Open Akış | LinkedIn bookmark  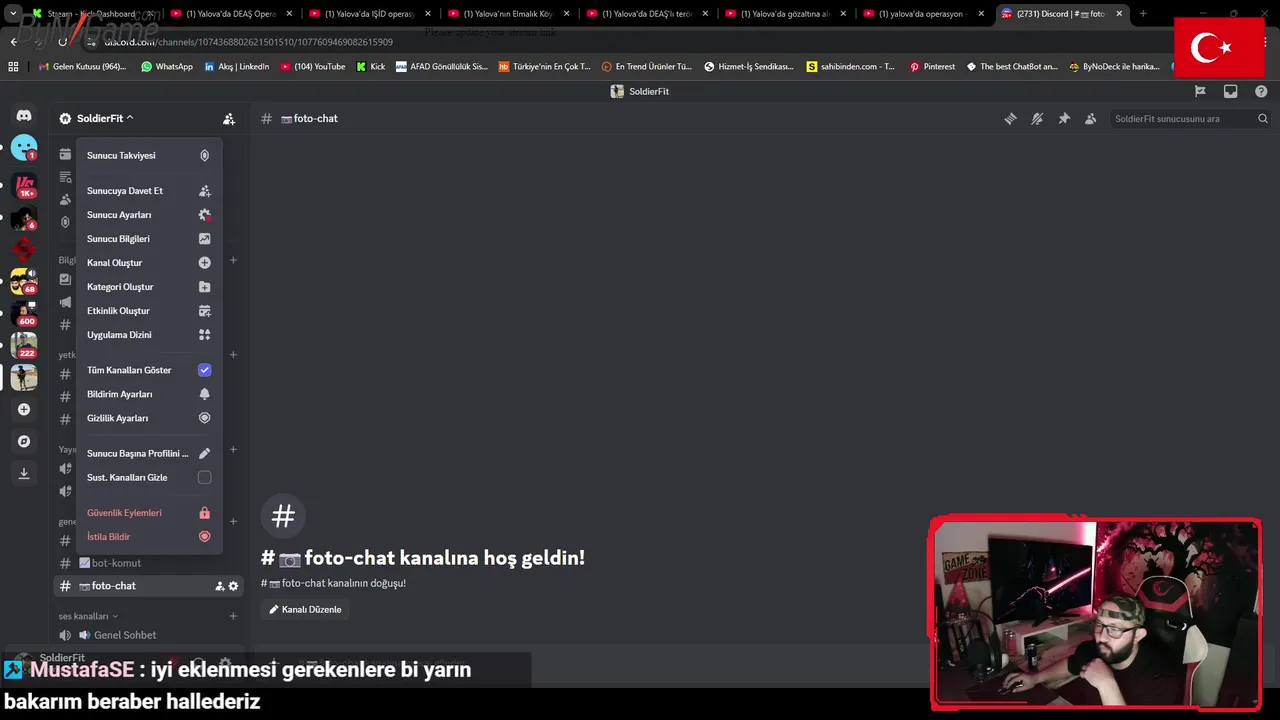pyautogui.click(x=237, y=66)
